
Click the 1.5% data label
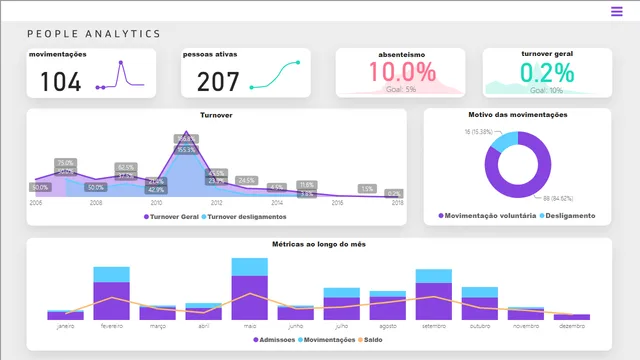pos(367,189)
